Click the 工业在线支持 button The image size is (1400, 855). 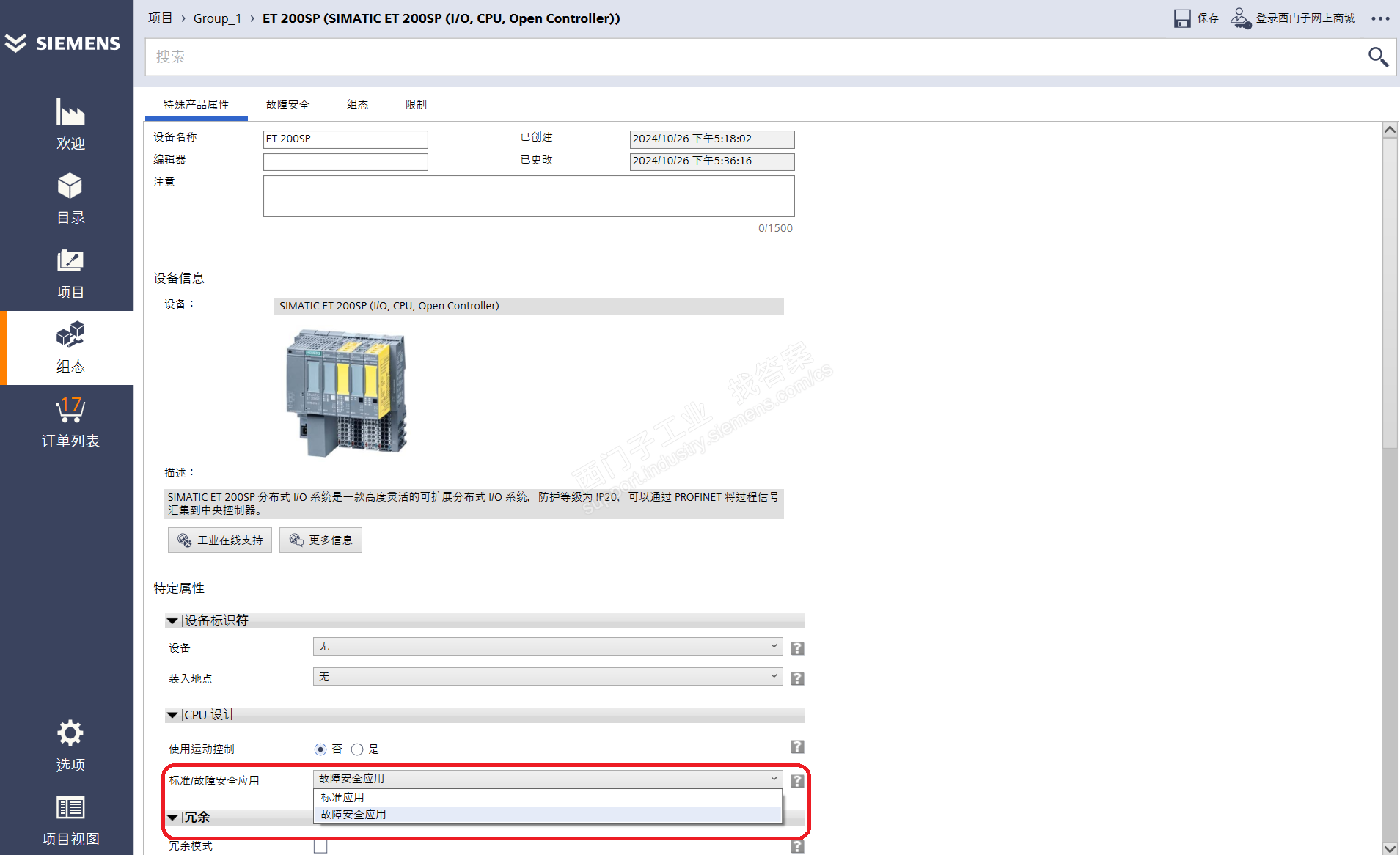[220, 540]
